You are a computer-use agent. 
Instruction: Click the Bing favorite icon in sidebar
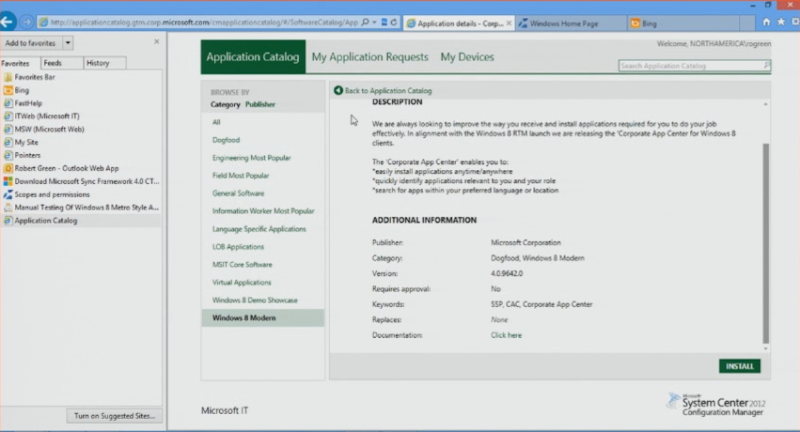point(8,90)
